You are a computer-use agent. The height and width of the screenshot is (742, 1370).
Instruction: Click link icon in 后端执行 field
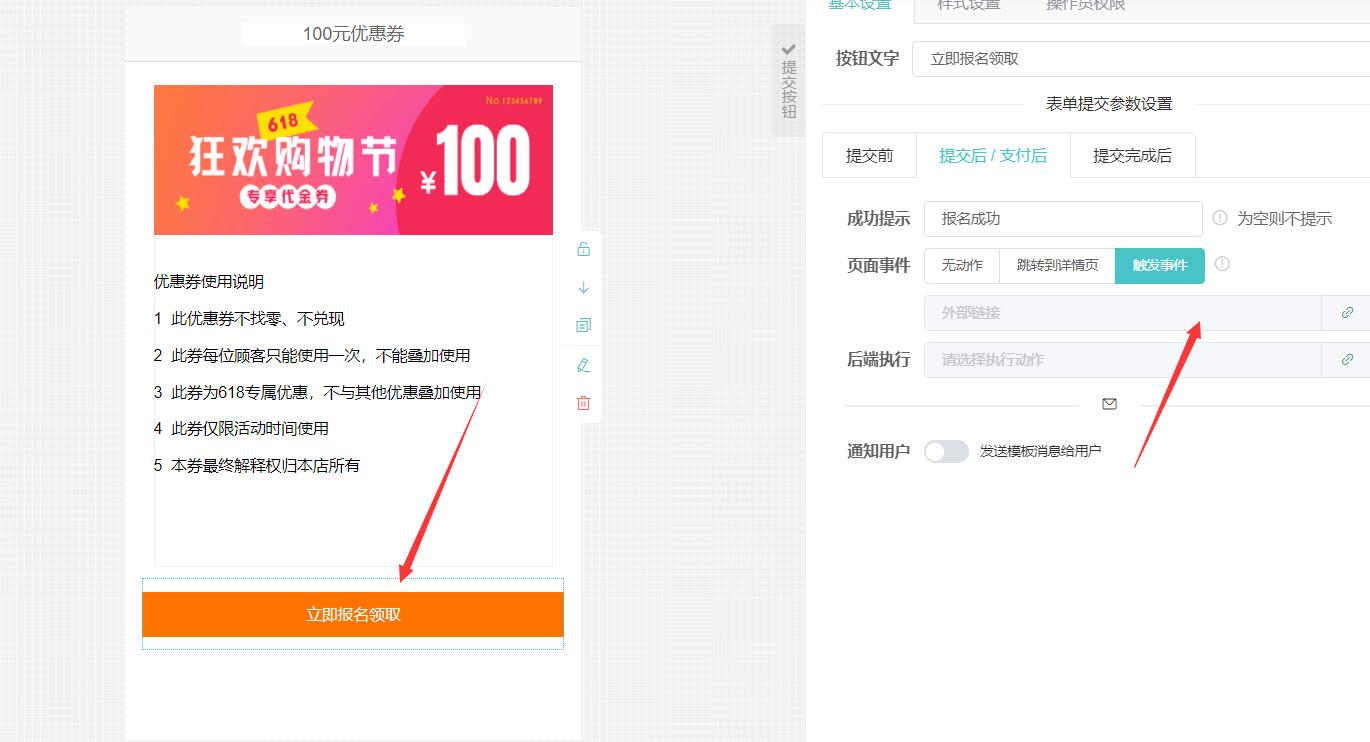1347,360
